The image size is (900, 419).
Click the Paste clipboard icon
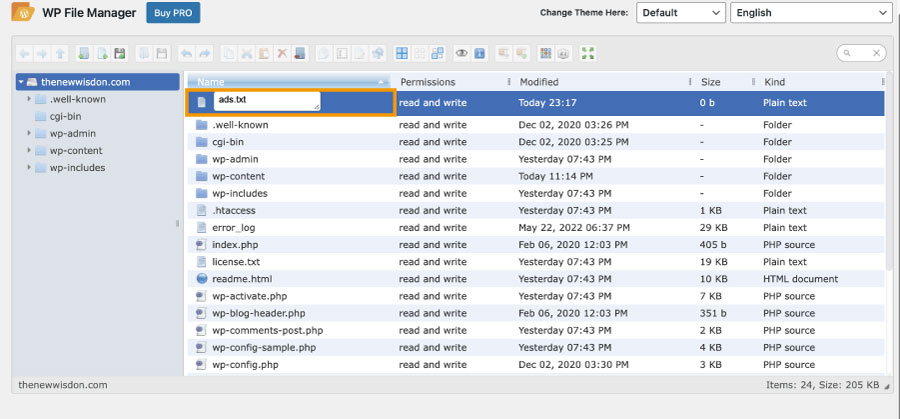click(264, 53)
